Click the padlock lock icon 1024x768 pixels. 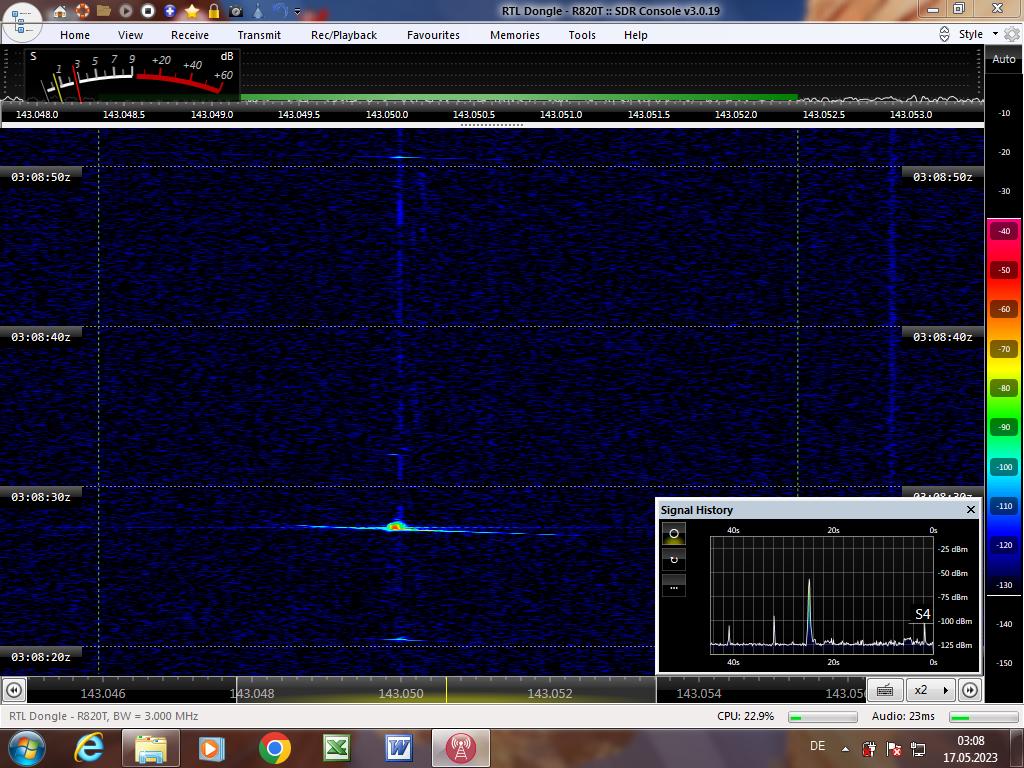click(214, 11)
